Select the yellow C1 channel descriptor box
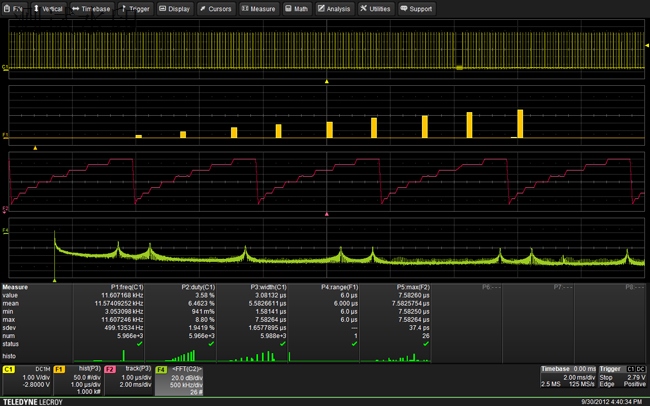 tap(27, 381)
